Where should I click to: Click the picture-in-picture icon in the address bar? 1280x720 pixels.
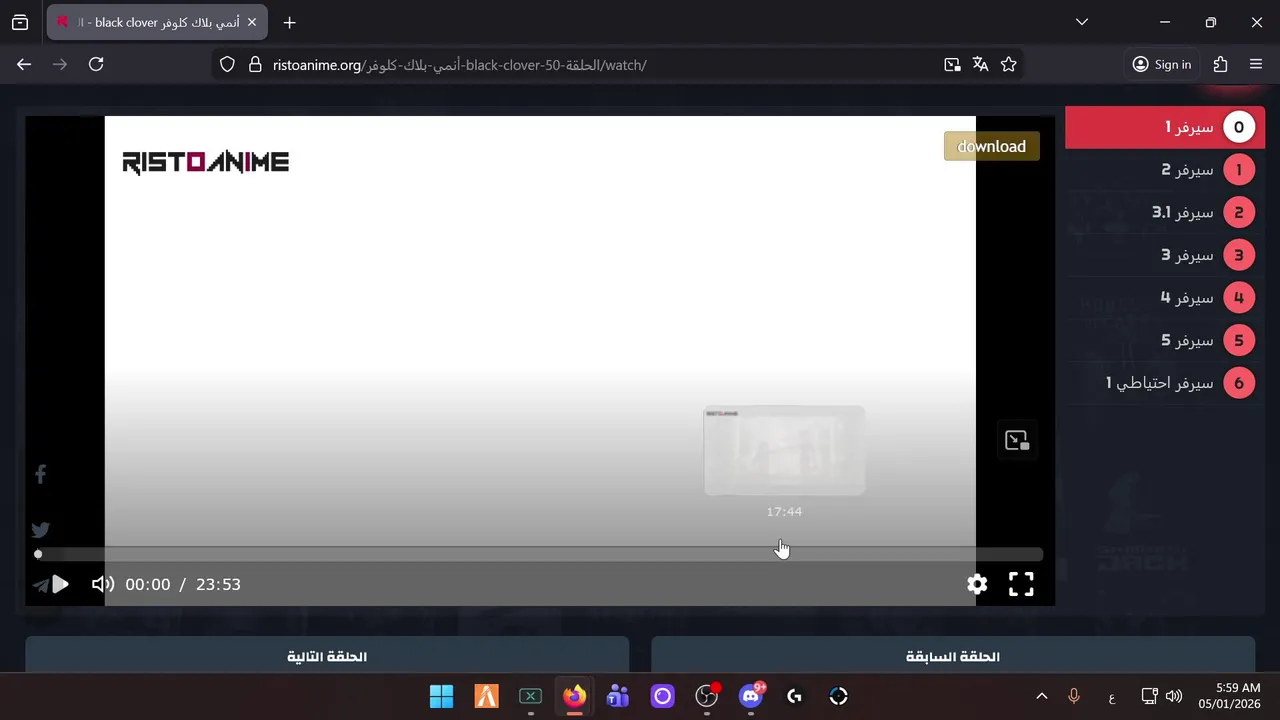(952, 64)
